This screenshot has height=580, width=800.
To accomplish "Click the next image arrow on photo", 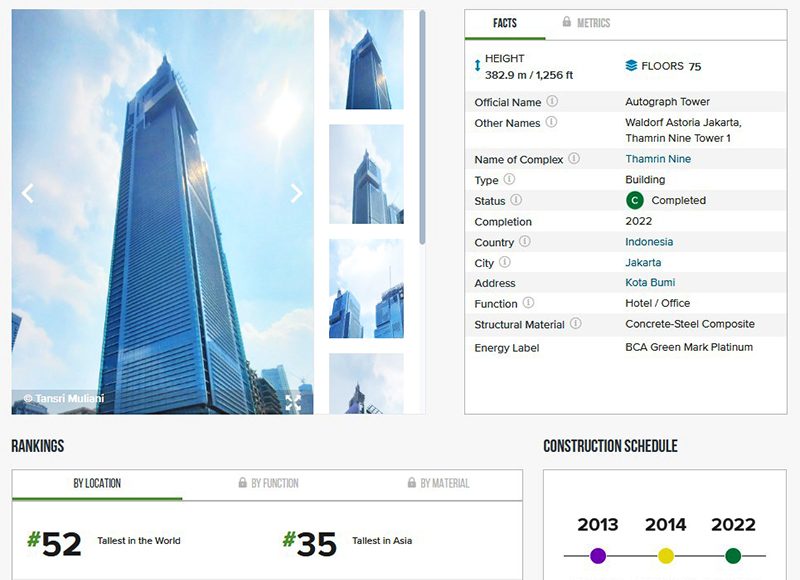I will coord(296,194).
